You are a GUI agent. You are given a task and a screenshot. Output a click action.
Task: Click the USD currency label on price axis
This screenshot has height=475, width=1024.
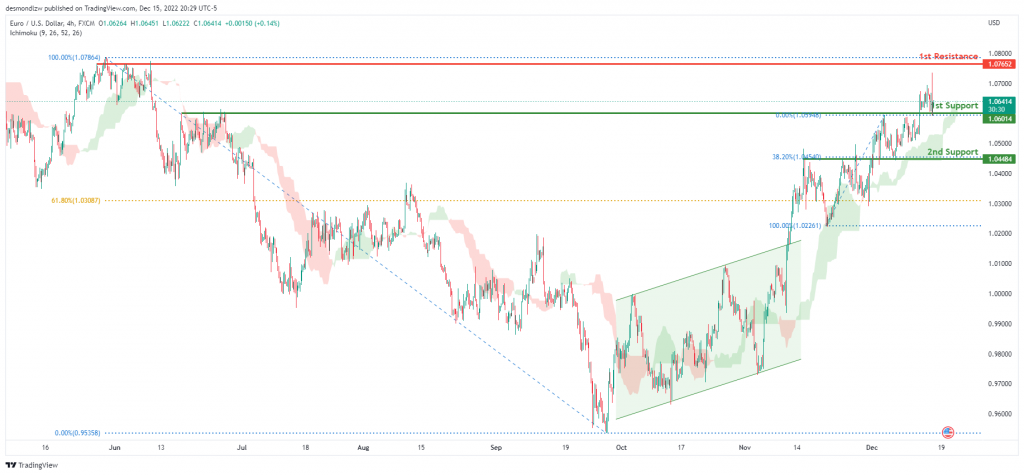[995, 23]
